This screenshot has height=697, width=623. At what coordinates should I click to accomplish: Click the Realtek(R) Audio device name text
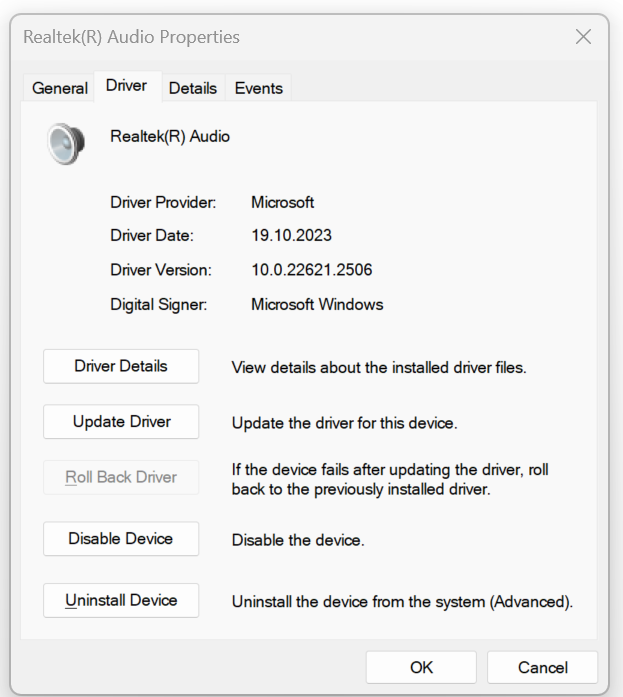click(170, 136)
